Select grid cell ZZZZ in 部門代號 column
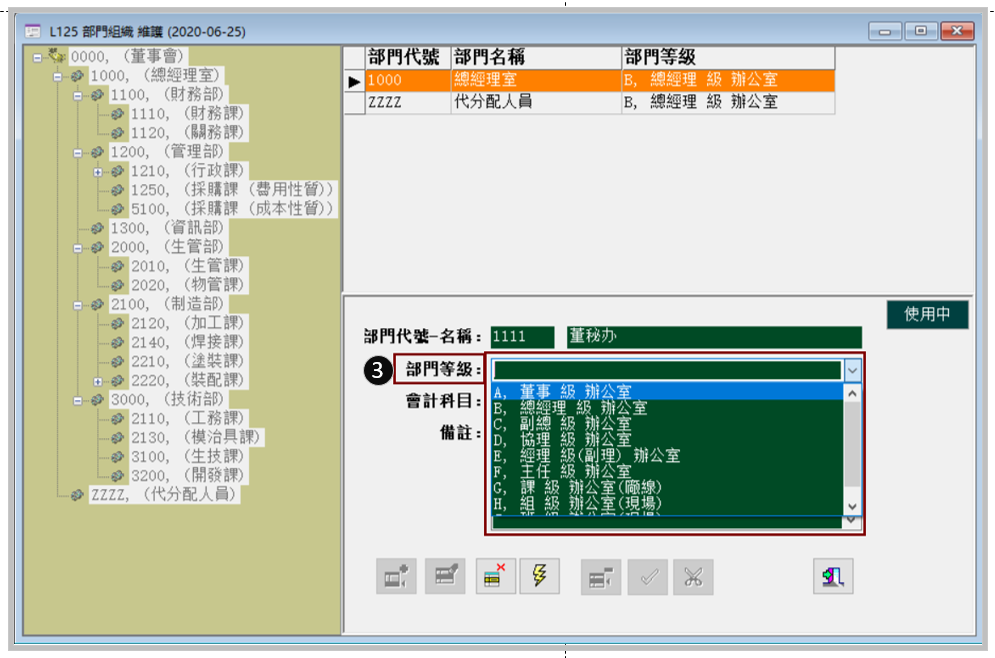 (x=408, y=102)
